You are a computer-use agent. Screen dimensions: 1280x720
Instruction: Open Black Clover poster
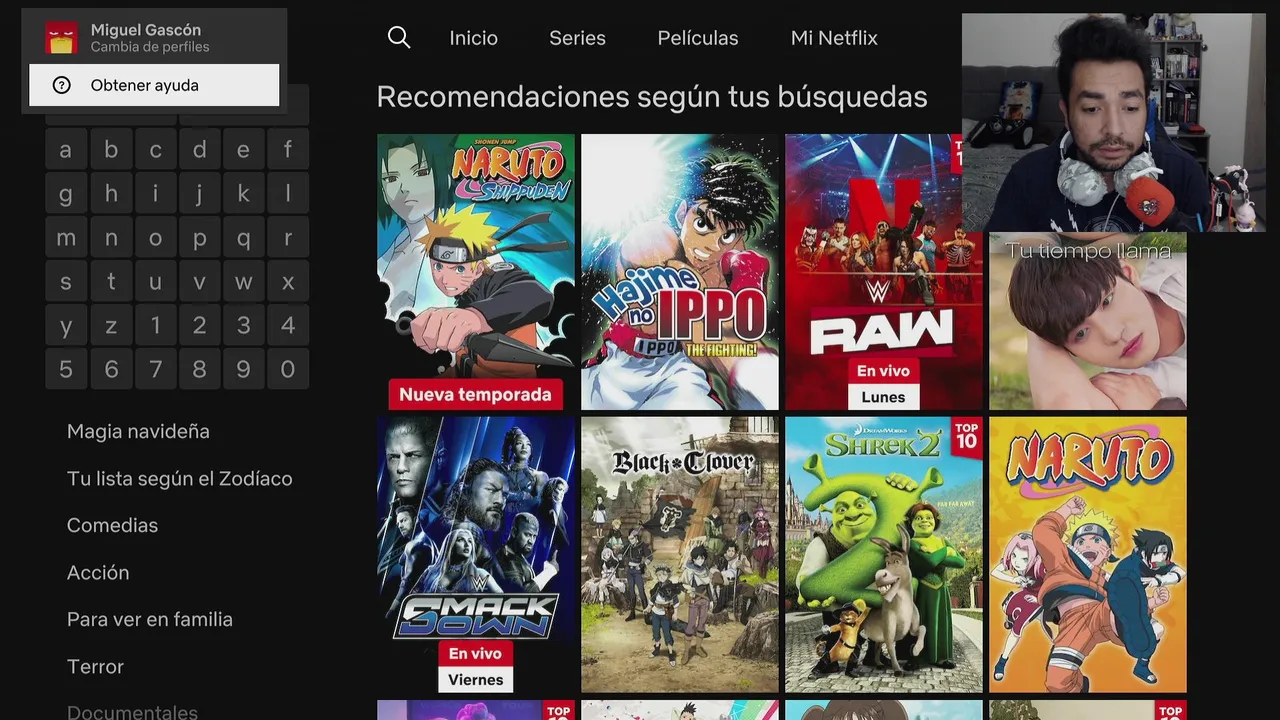click(x=680, y=555)
